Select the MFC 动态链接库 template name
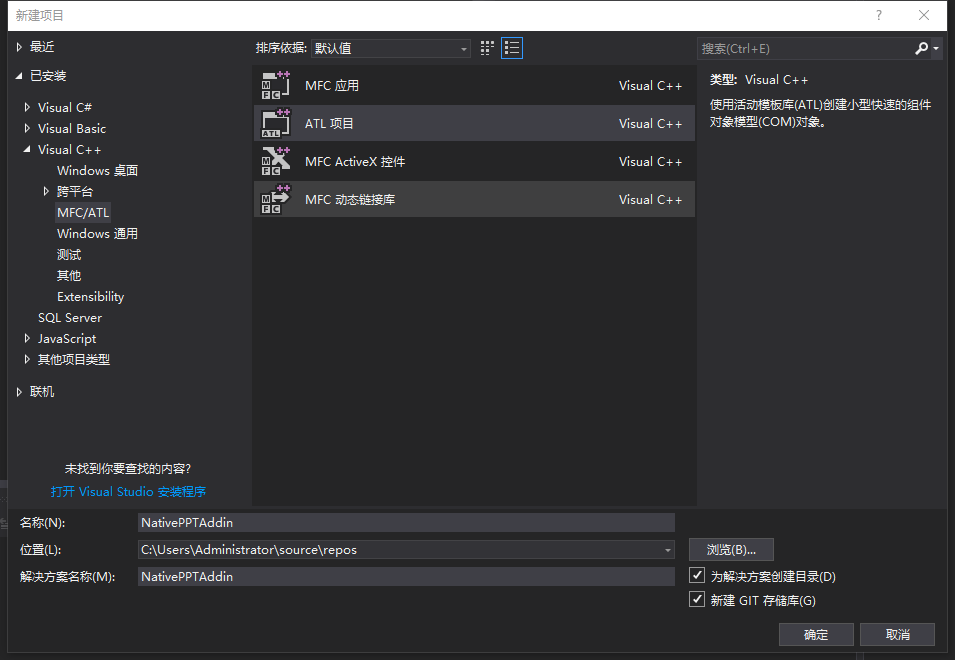955x660 pixels. pos(350,199)
